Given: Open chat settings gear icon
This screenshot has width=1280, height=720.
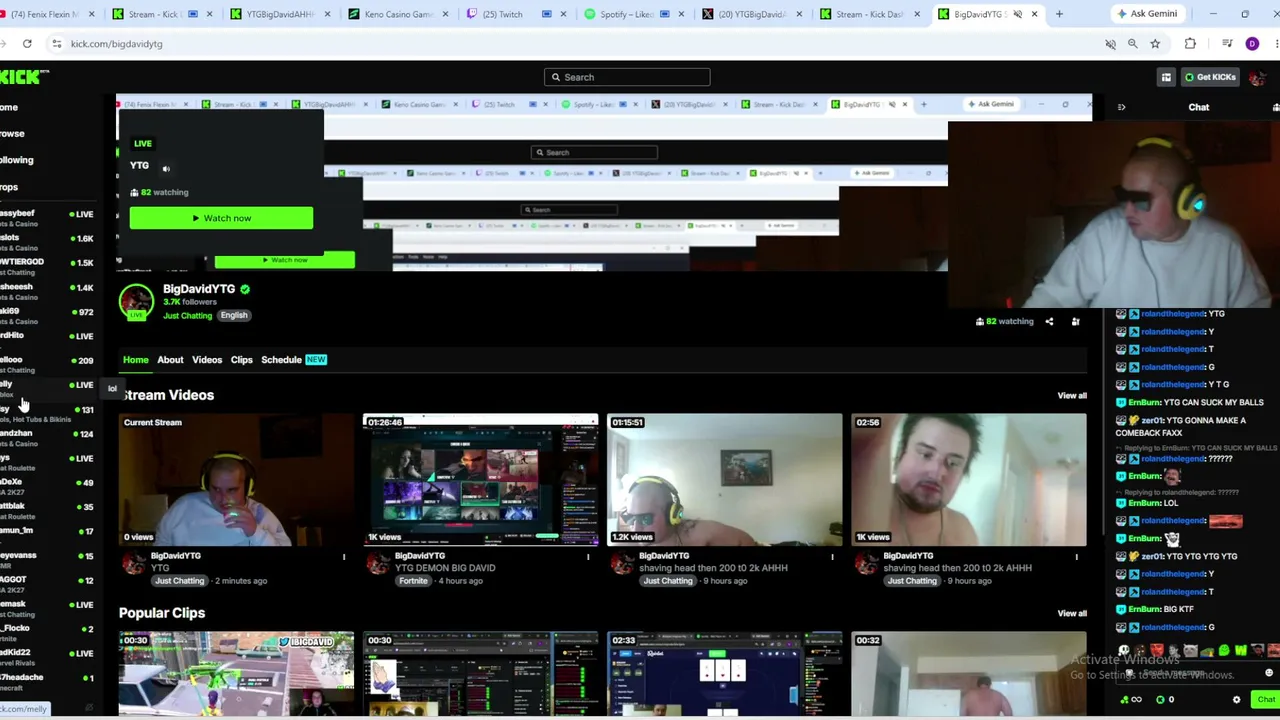Looking at the screenshot, I should coord(1237,700).
